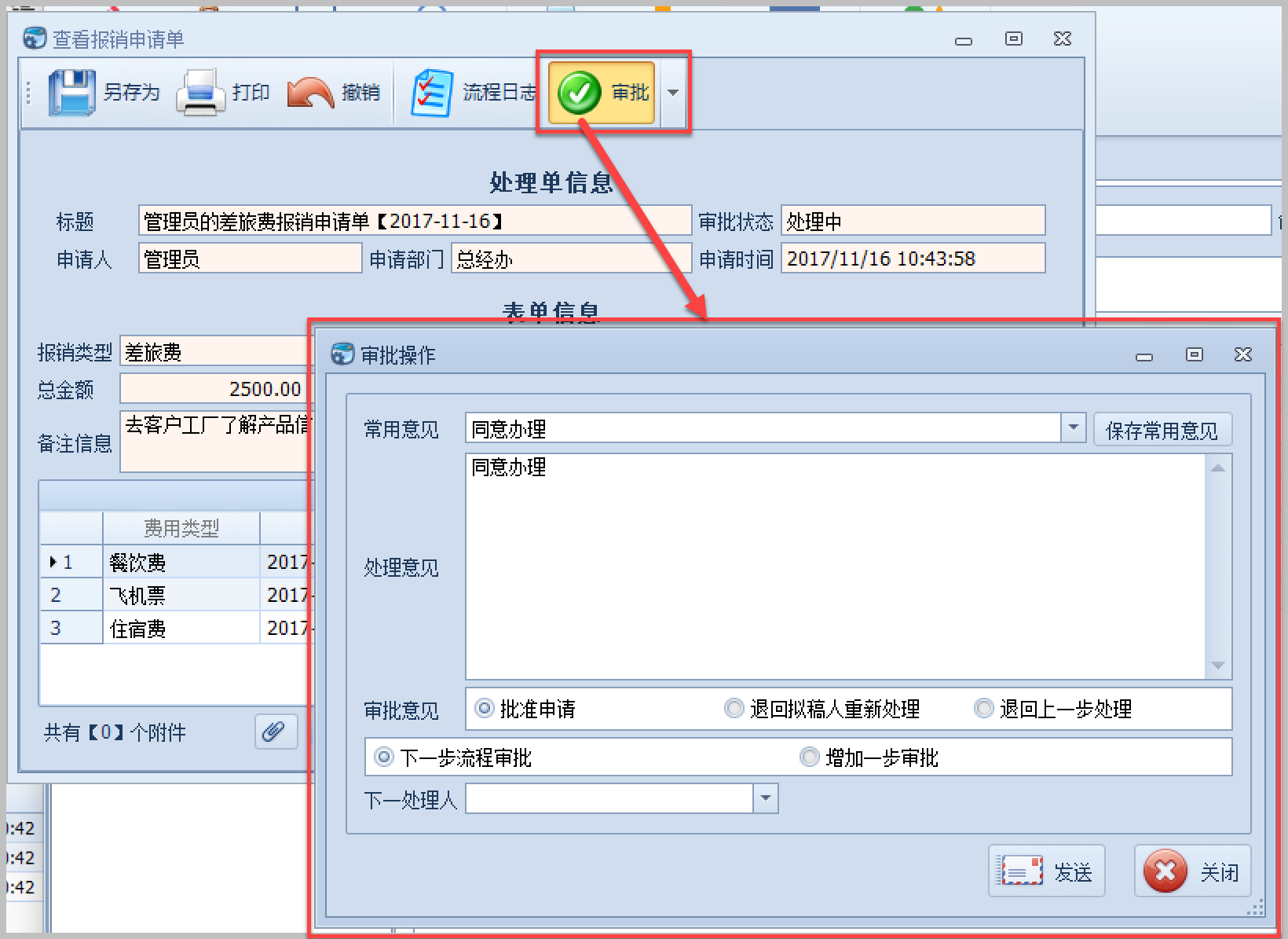Click the 共有【0】个附件 label
1288x939 pixels.
(x=115, y=732)
